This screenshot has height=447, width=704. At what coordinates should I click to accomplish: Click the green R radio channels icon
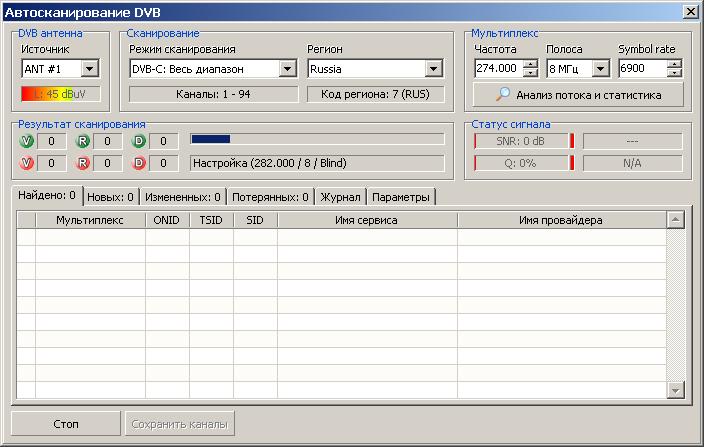coord(83,141)
